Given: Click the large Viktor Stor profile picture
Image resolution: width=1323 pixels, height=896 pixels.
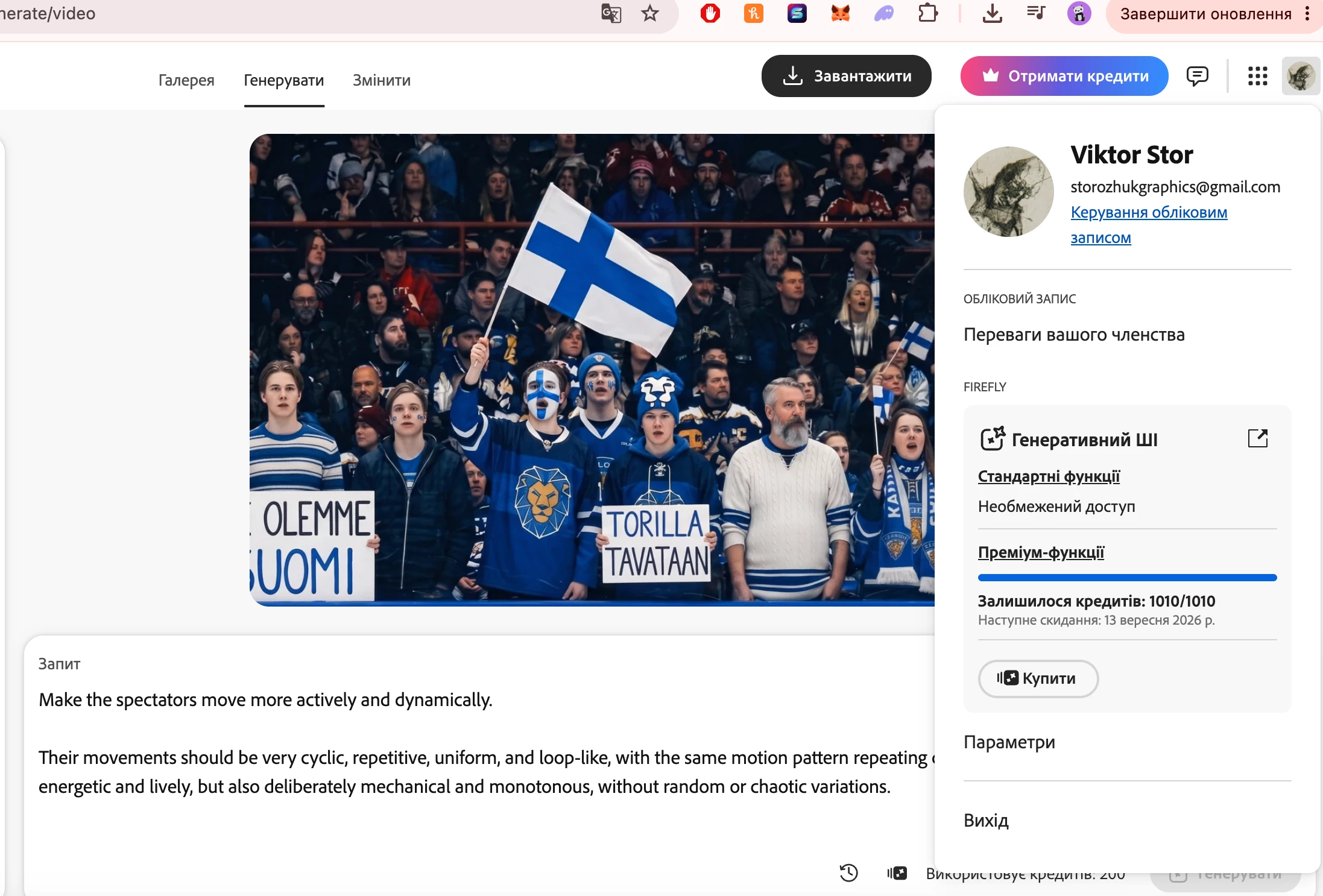Looking at the screenshot, I should pos(1008,192).
